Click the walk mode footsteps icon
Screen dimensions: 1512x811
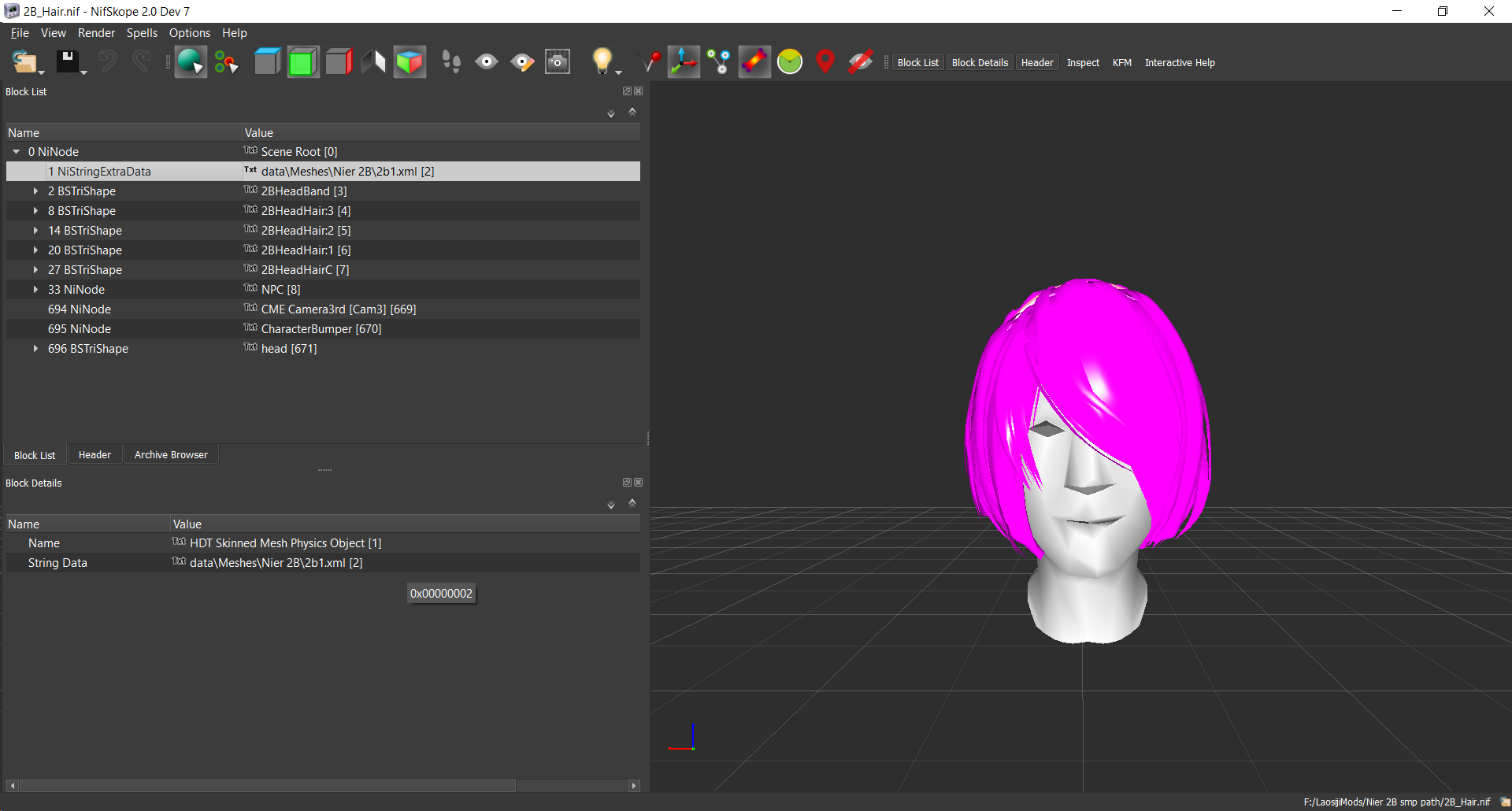(x=451, y=61)
